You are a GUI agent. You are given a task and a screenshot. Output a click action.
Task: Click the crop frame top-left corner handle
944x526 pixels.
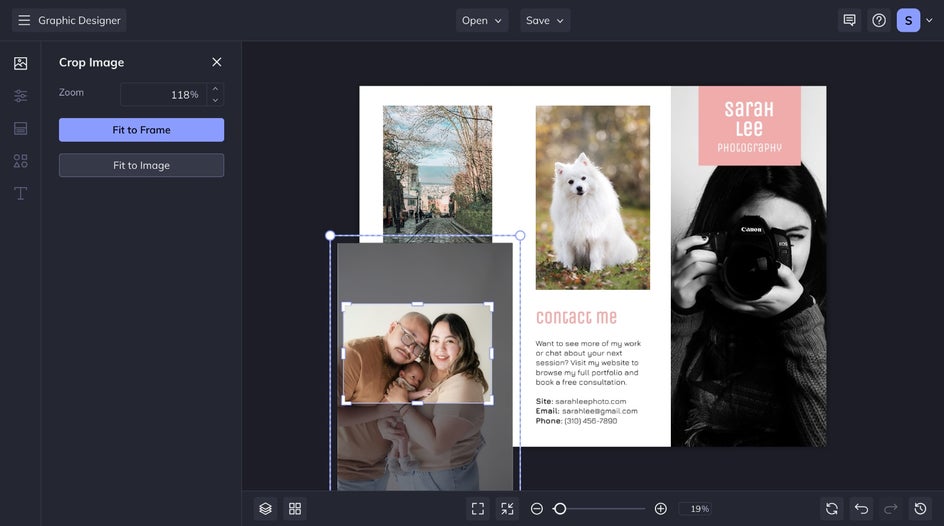[346, 306]
